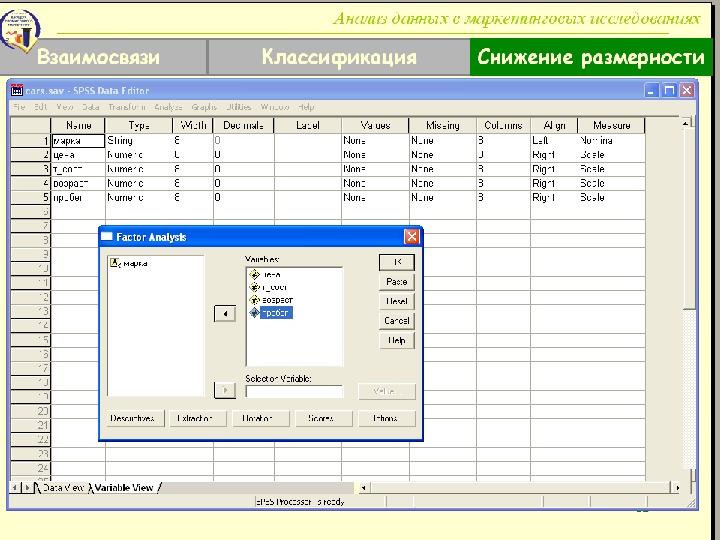Image resolution: width=720 pixels, height=540 pixels.
Task: Select т_сост in the Variables list
Action: (274, 287)
